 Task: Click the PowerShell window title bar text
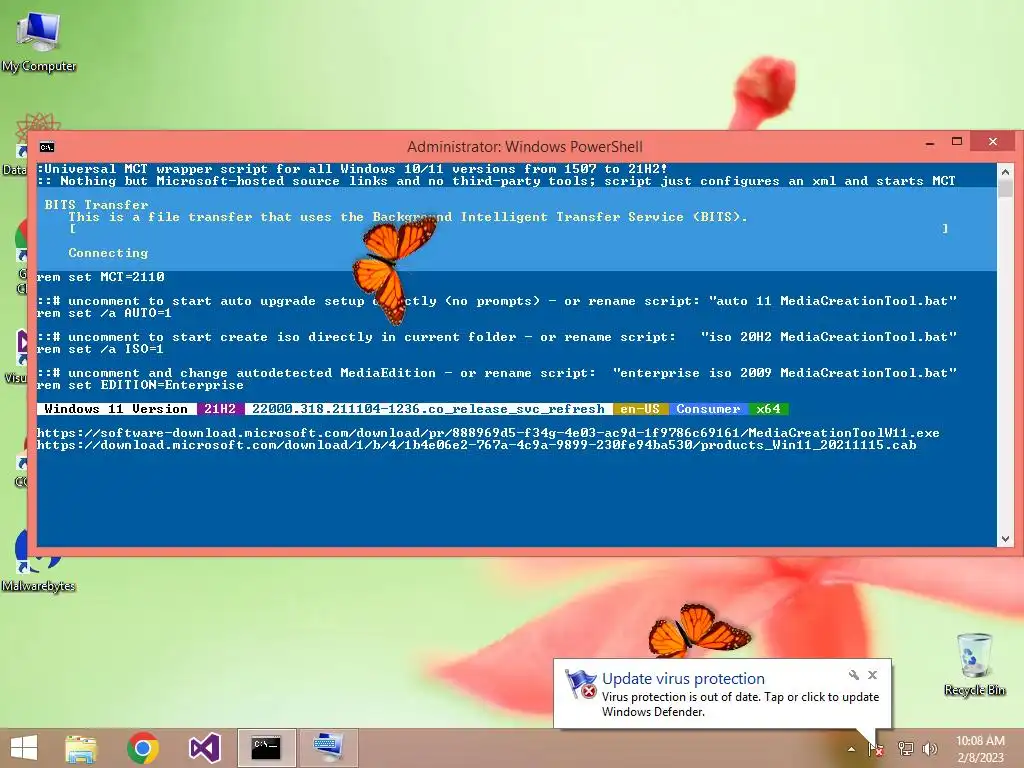point(524,146)
